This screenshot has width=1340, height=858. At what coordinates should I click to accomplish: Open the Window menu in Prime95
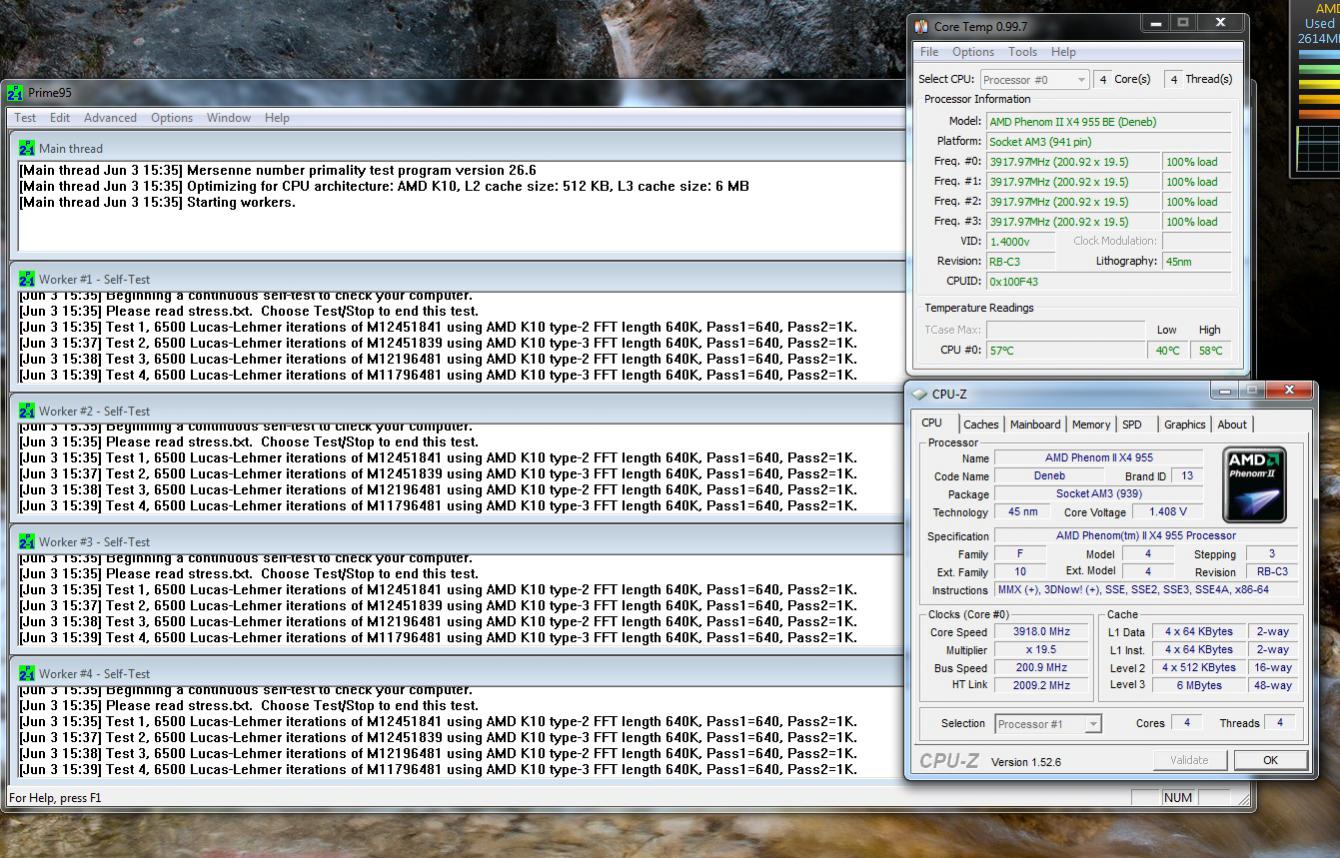click(229, 118)
